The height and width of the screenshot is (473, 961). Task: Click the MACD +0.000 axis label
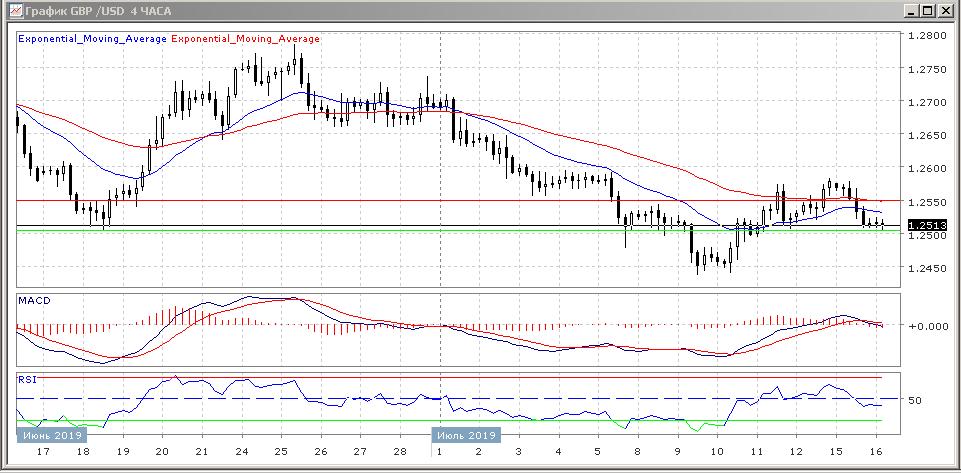tap(927, 326)
